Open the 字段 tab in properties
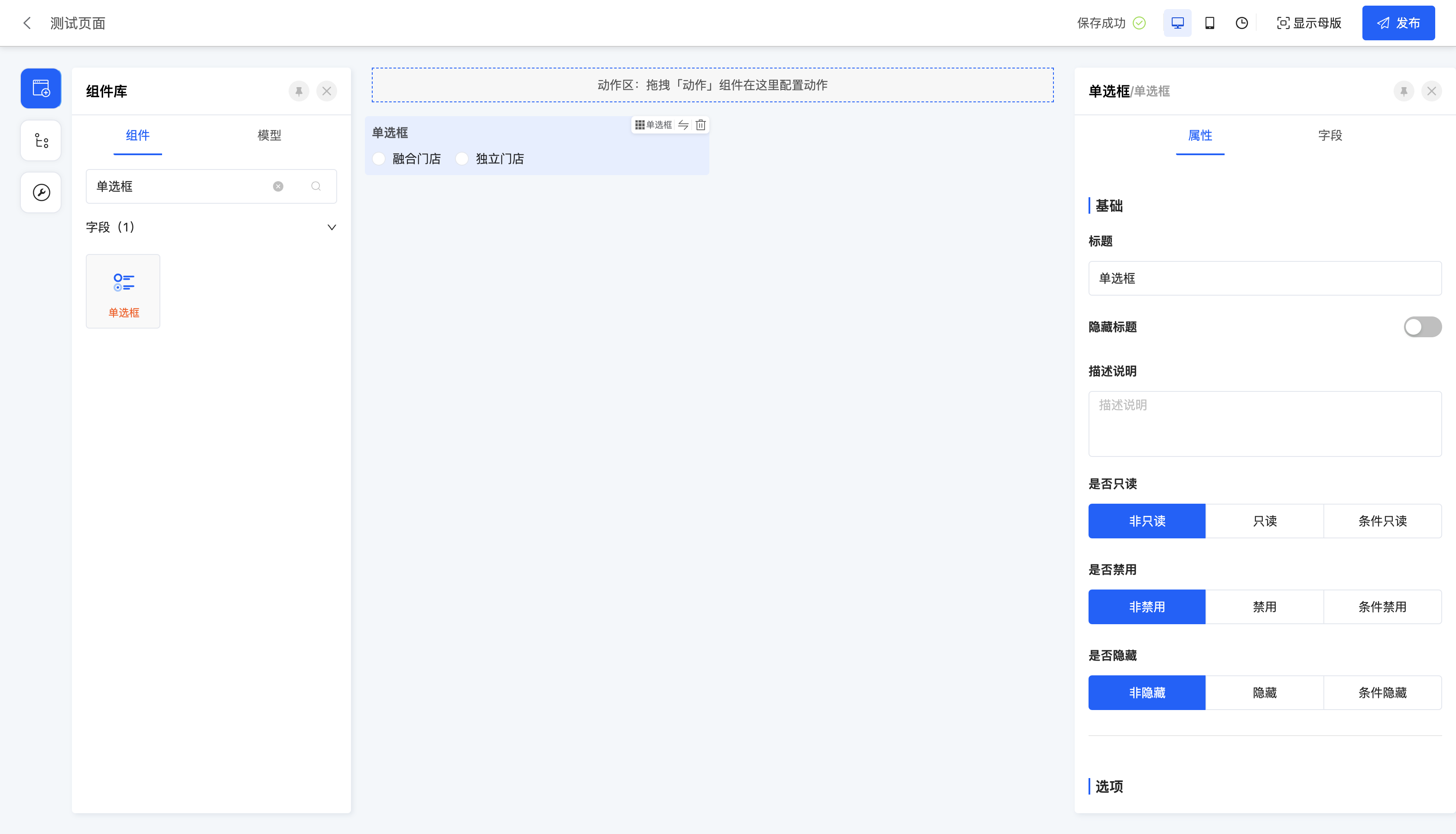 point(1329,135)
